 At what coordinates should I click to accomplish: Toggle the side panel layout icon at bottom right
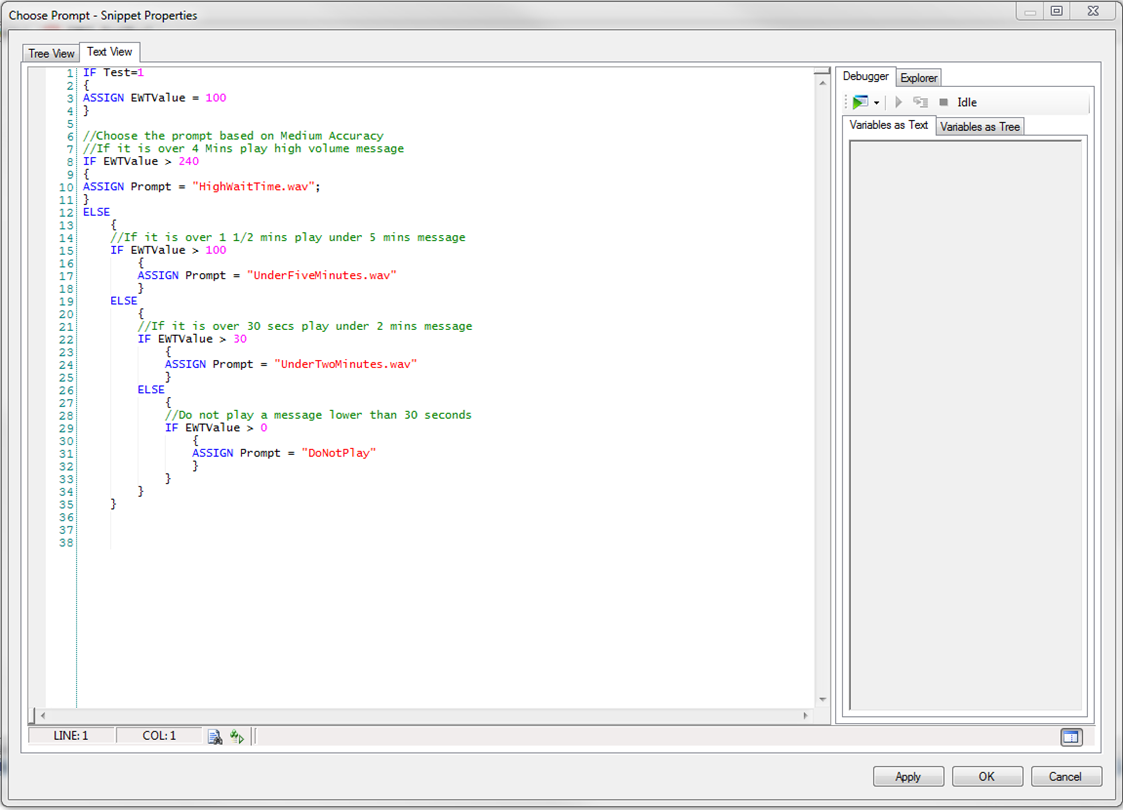pos(1070,737)
